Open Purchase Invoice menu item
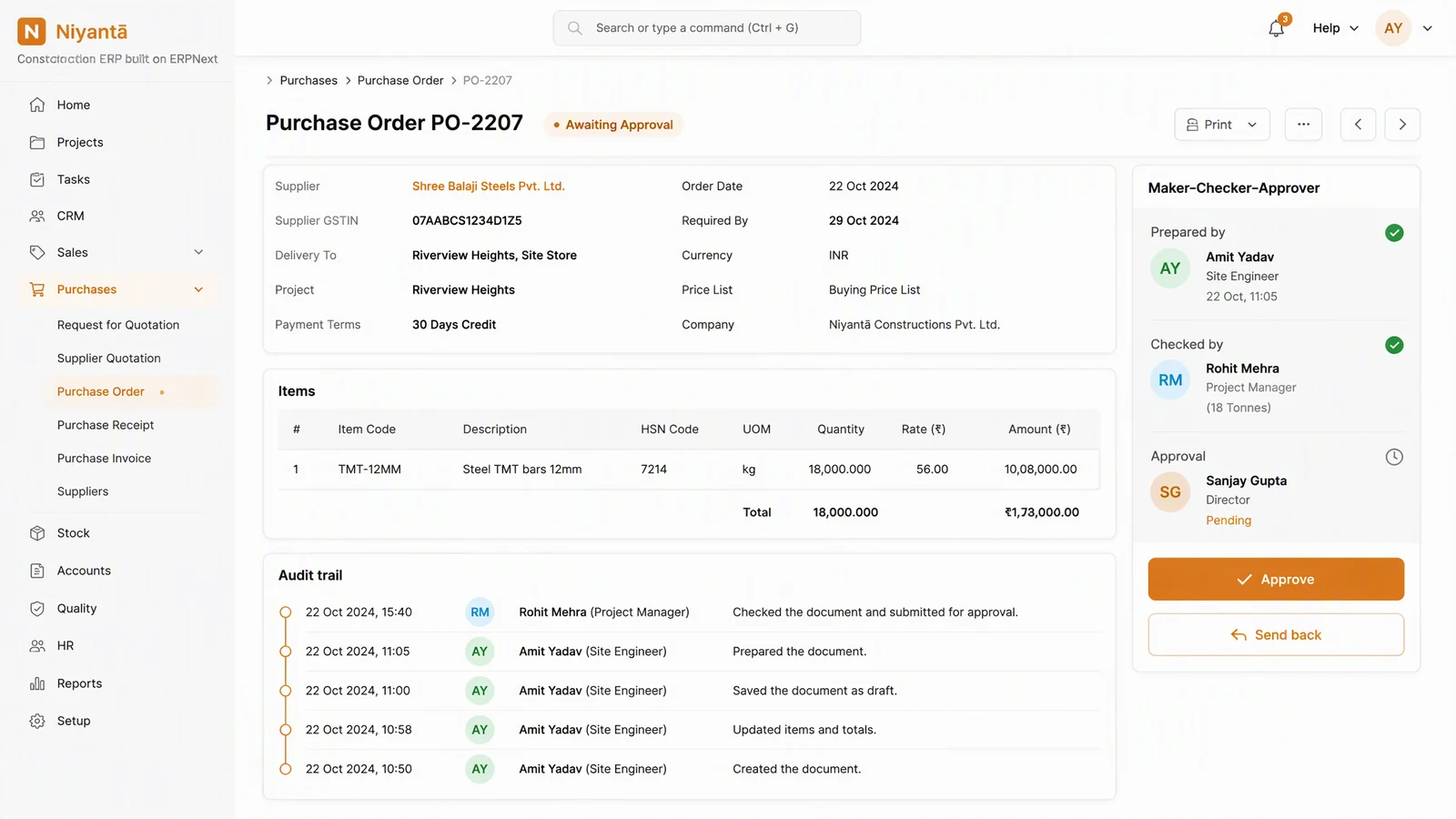 point(105,459)
